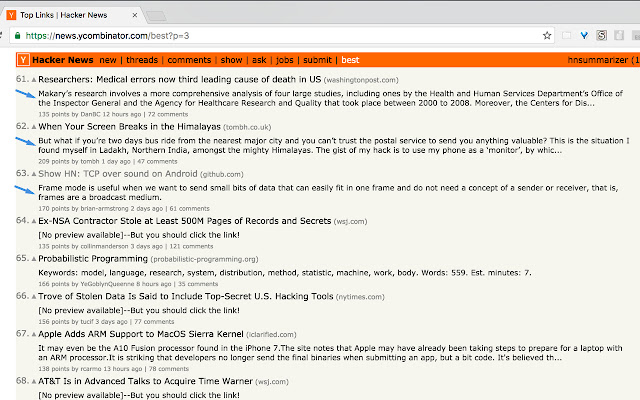The width and height of the screenshot is (640, 400).
Task: Open the jobs link in header
Action: (x=284, y=60)
